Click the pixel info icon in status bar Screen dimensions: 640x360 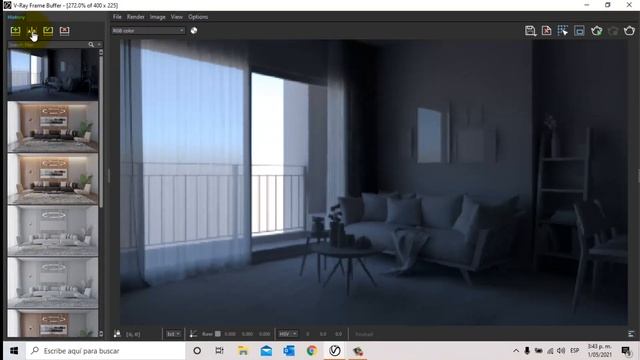click(117, 334)
